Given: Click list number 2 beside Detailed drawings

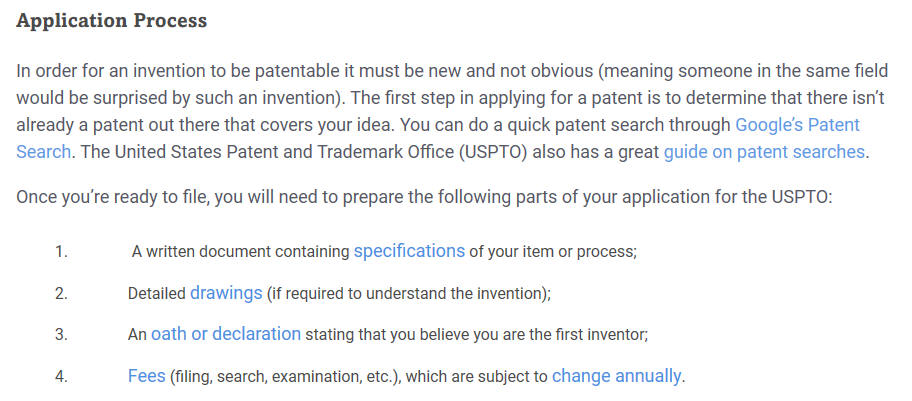Looking at the screenshot, I should pos(62,293).
